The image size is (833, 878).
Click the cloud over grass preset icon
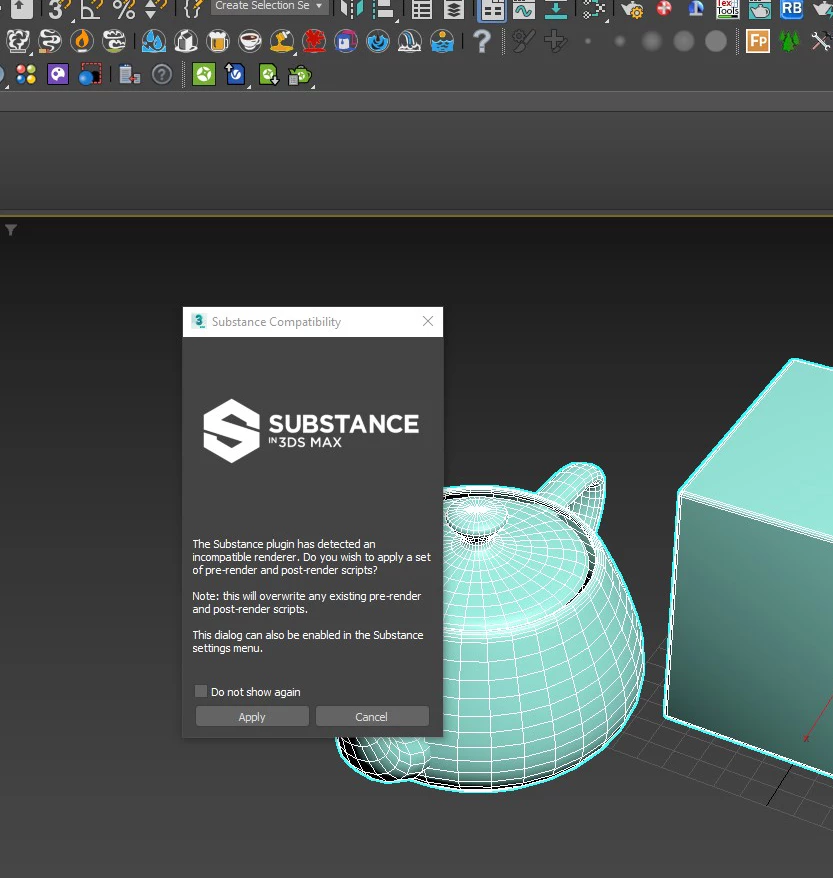[114, 41]
